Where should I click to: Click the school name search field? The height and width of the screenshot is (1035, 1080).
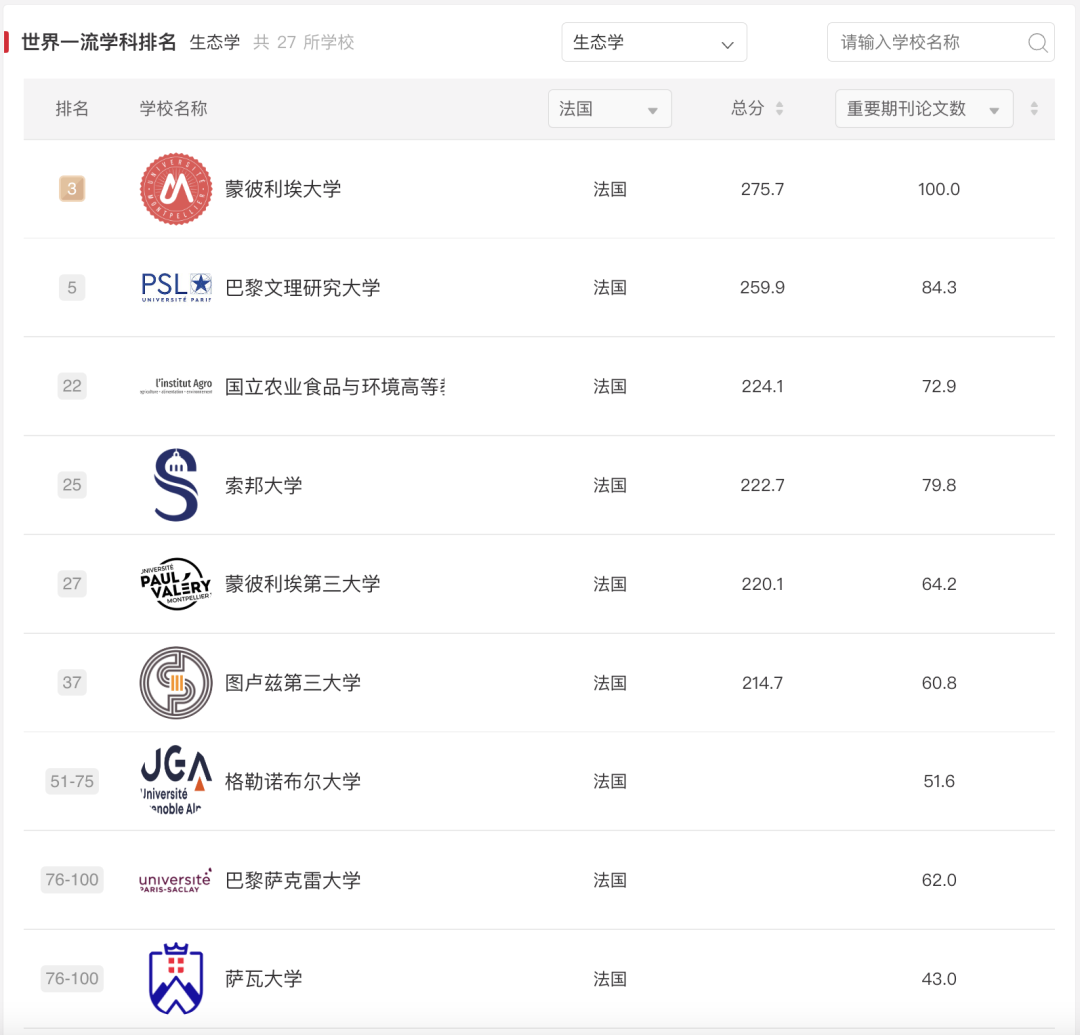pos(940,42)
